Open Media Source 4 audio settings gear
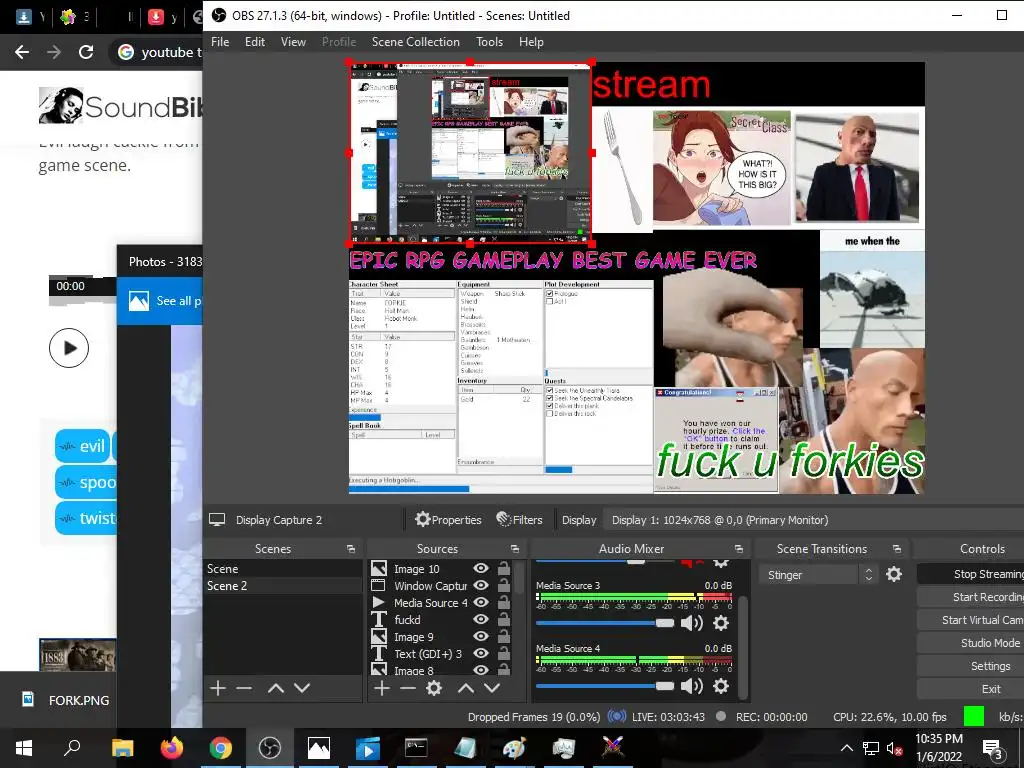Viewport: 1024px width, 768px height. pos(721,686)
